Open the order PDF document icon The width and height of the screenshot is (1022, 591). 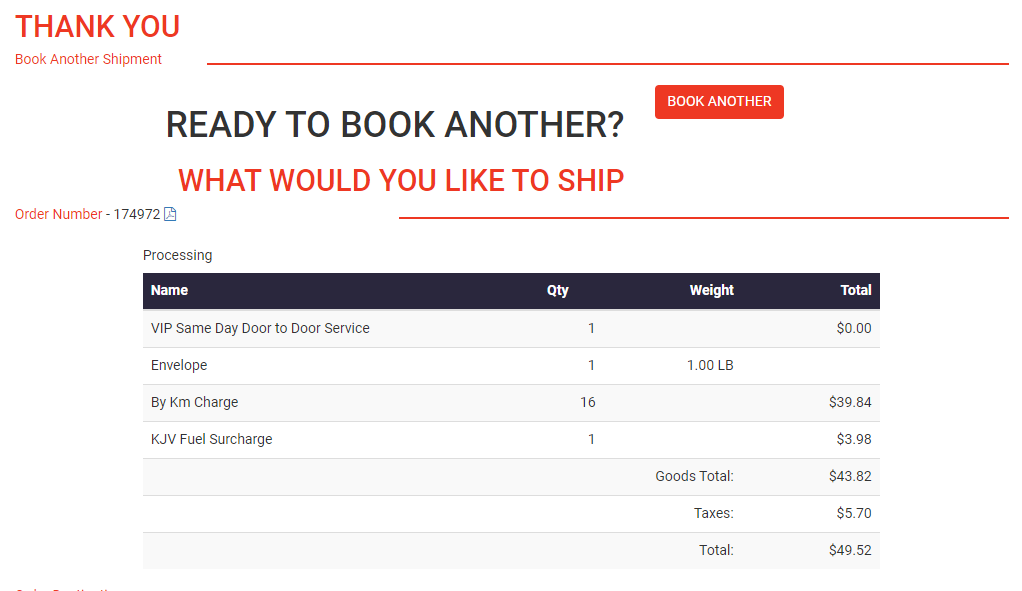[x=170, y=214]
